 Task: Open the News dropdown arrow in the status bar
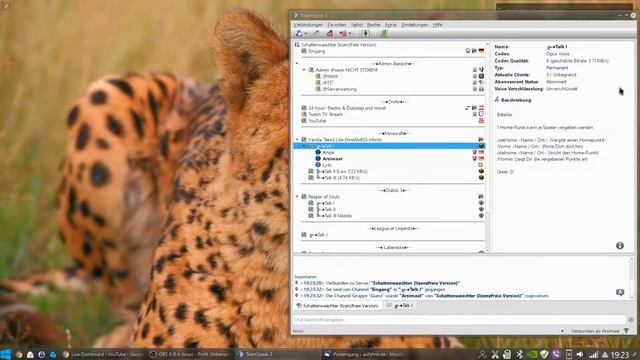tap(562, 331)
